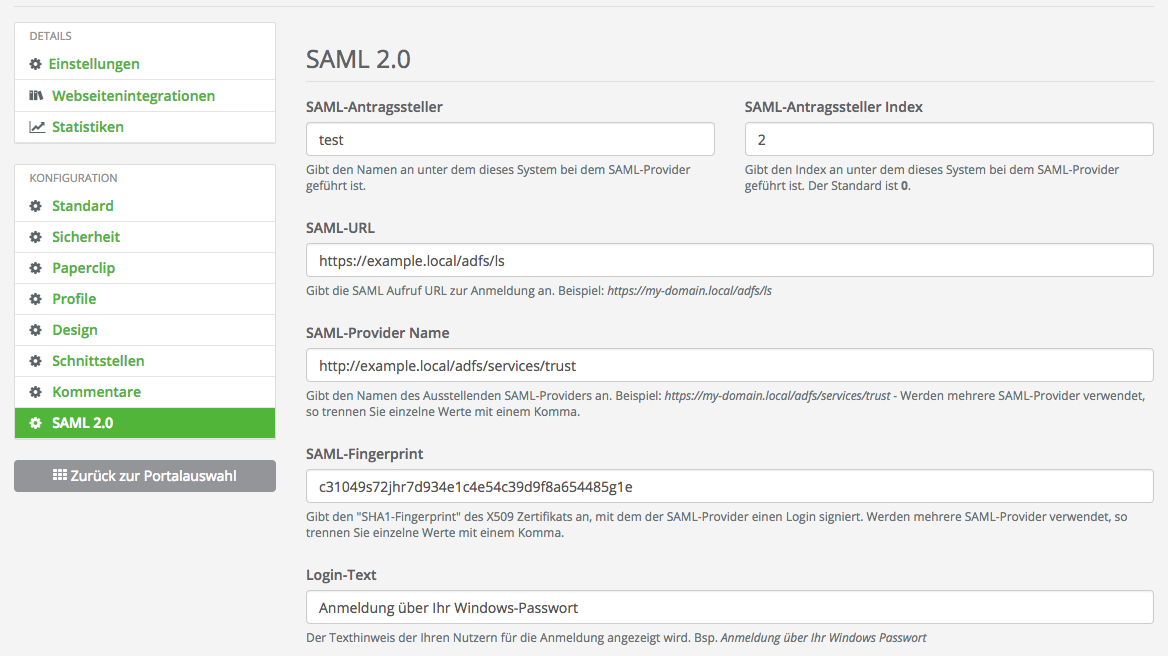Click the books icon next to Webseitenintegrationen

[x=36, y=96]
